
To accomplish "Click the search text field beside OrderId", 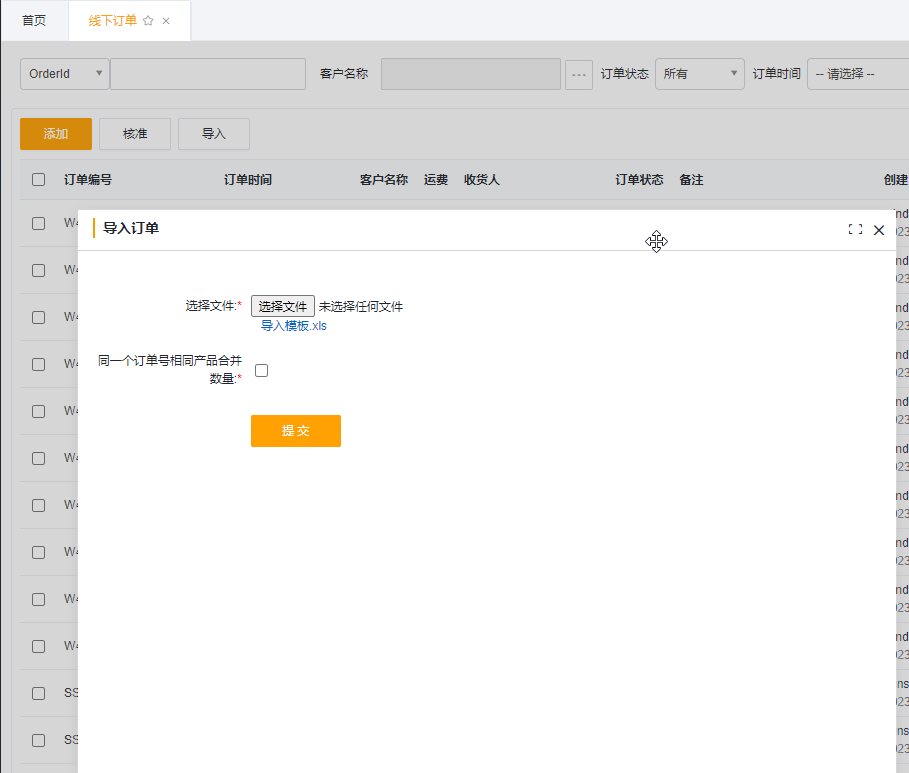I will 208,74.
